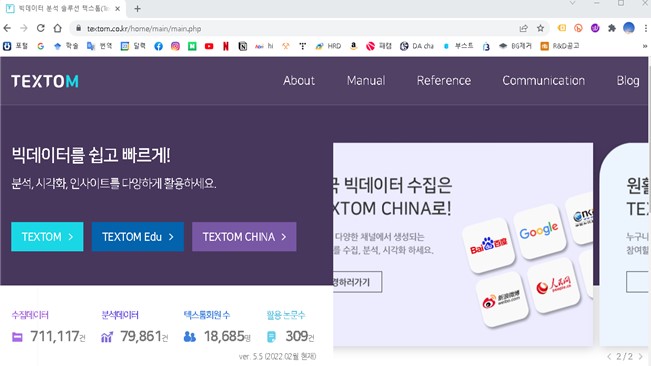Open the 포털 bookmark
This screenshot has height=366, width=651.
pyautogui.click(x=15, y=46)
